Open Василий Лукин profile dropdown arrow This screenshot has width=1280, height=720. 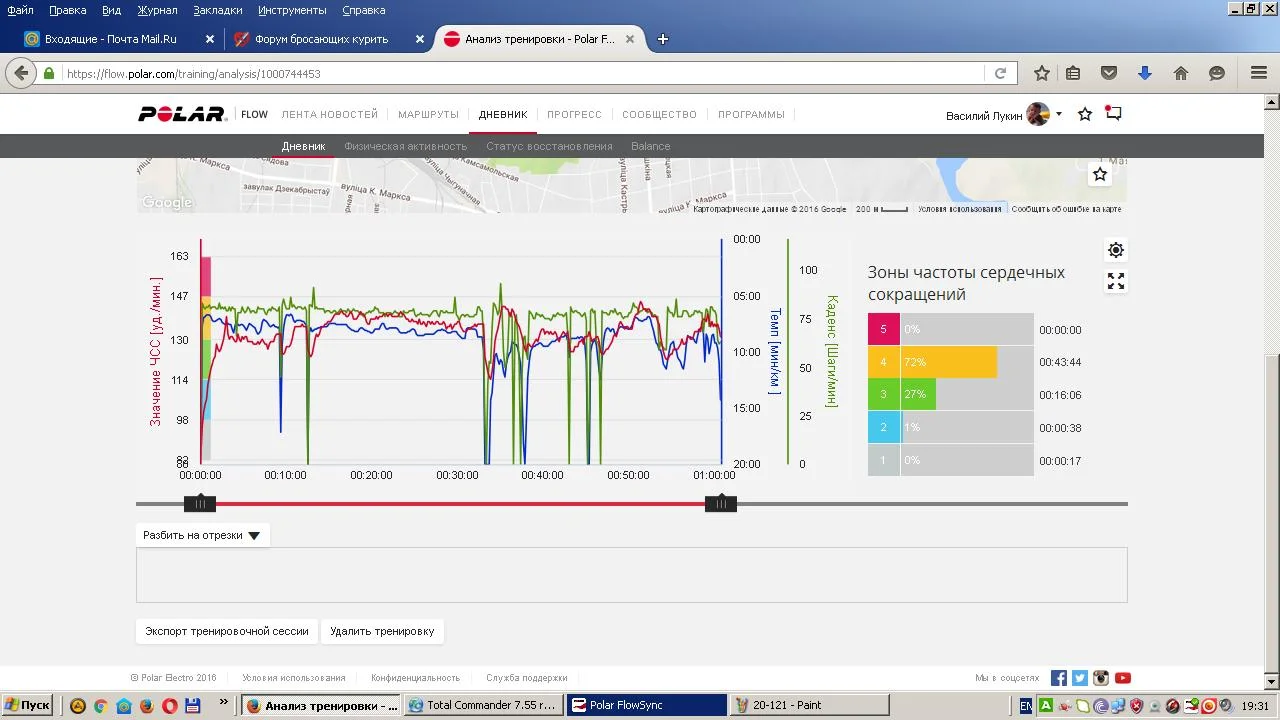1059,114
